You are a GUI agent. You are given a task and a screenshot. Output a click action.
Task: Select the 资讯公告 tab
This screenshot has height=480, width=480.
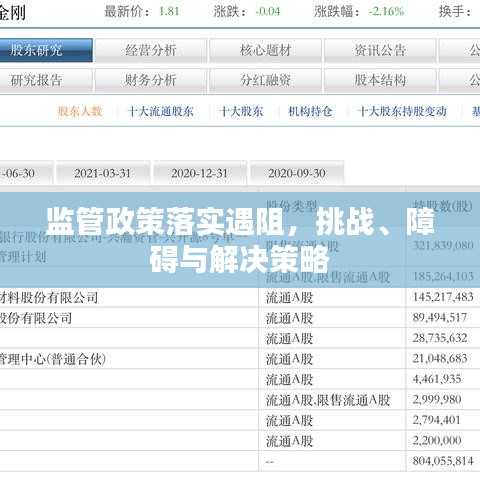pyautogui.click(x=380, y=50)
